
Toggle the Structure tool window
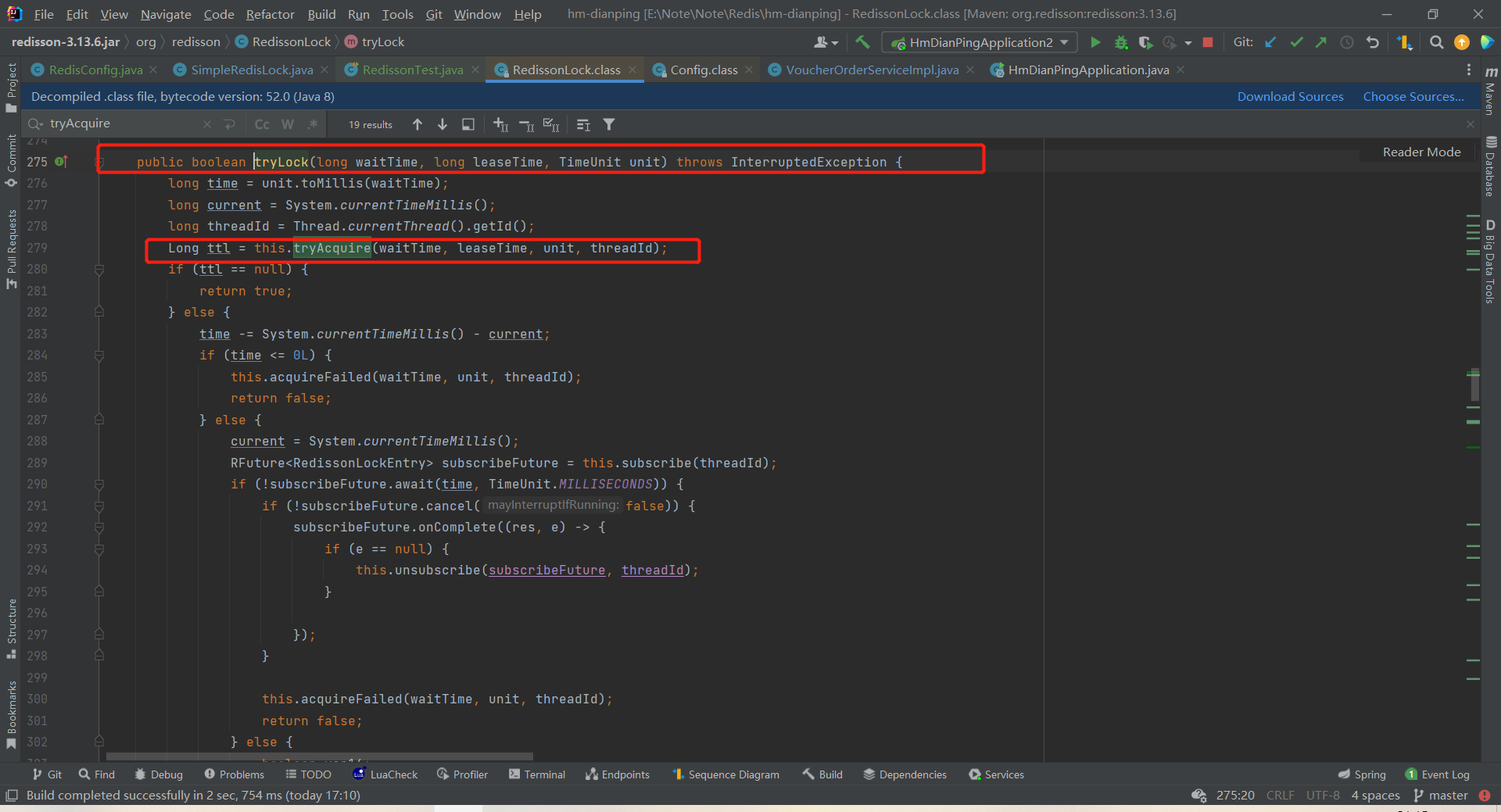(x=11, y=628)
